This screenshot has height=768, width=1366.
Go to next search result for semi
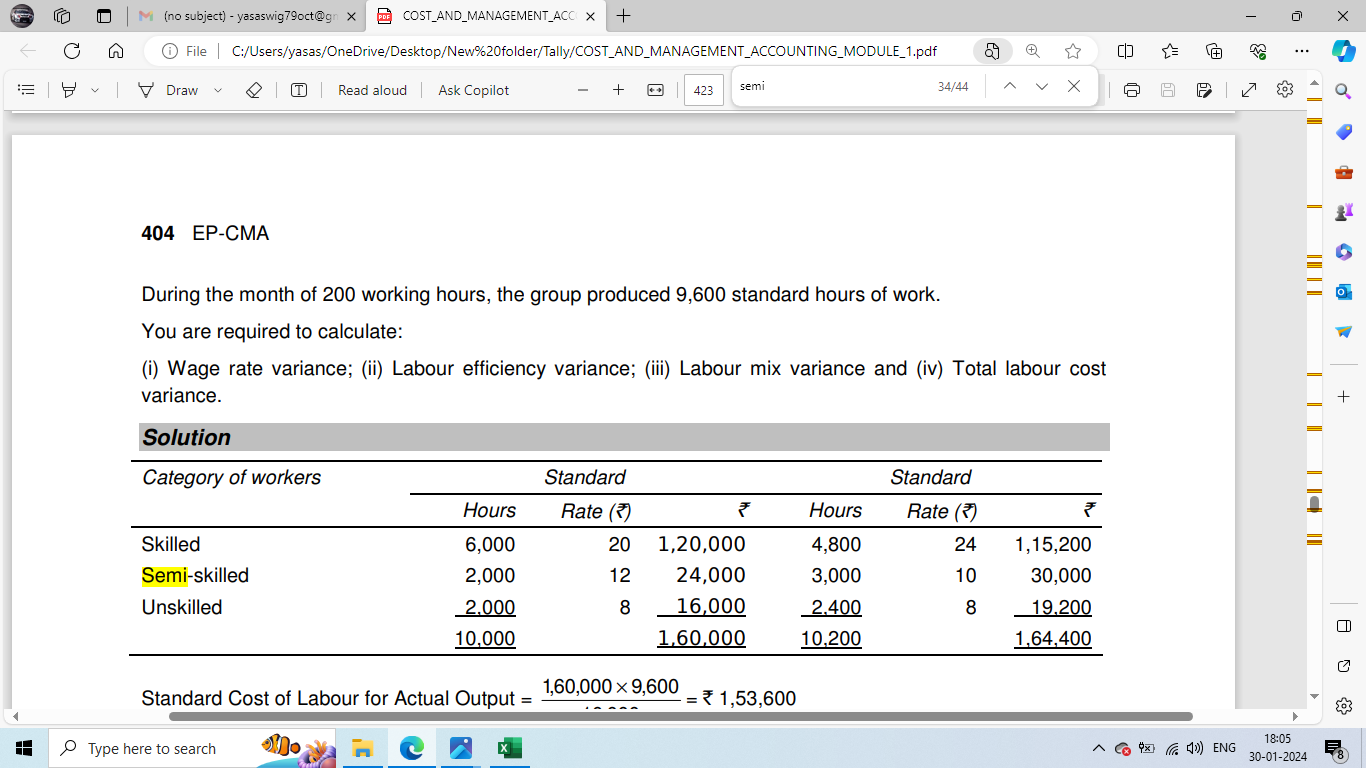pos(1042,87)
